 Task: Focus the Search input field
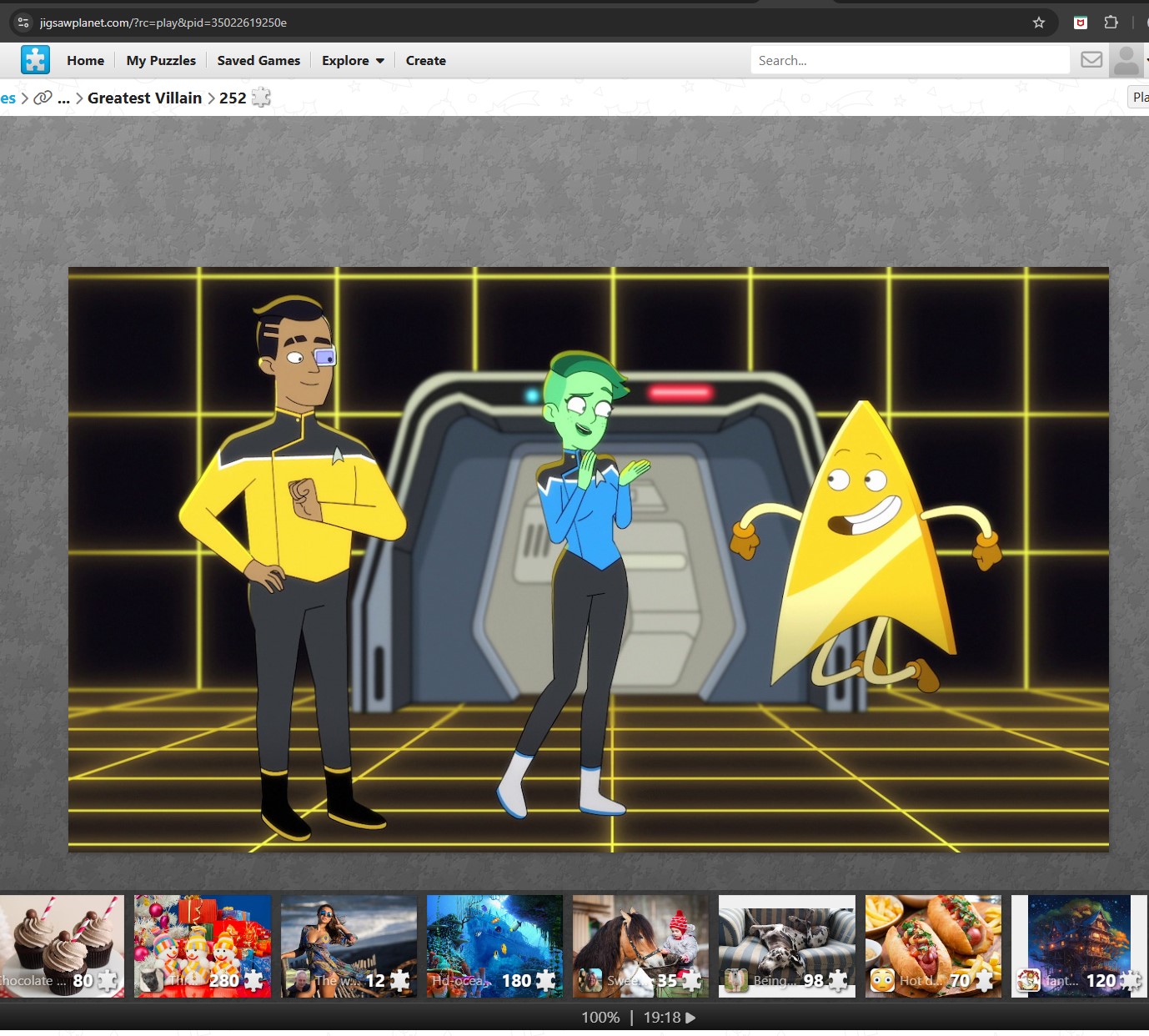tap(910, 60)
